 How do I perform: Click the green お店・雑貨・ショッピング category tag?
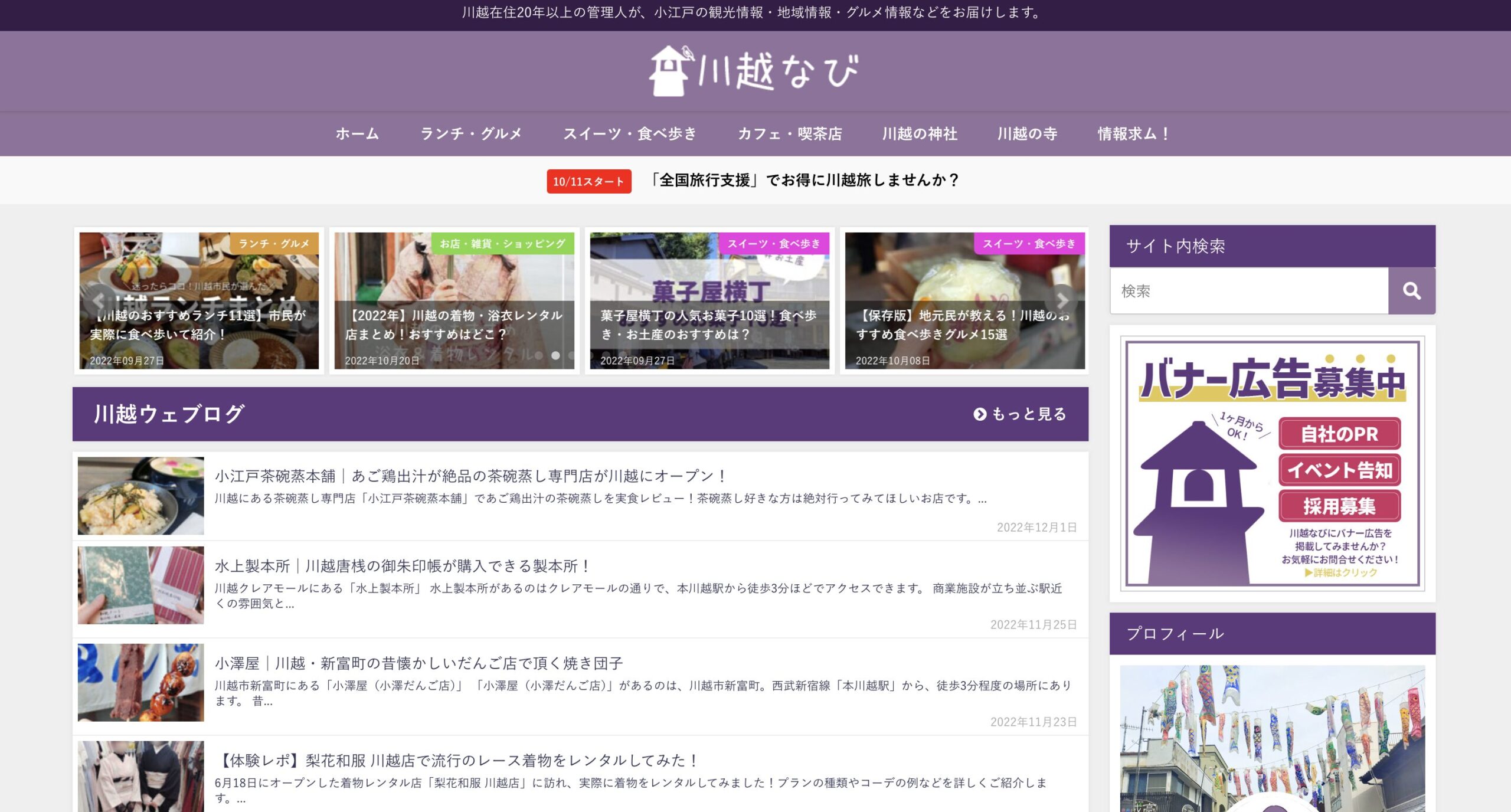click(502, 243)
